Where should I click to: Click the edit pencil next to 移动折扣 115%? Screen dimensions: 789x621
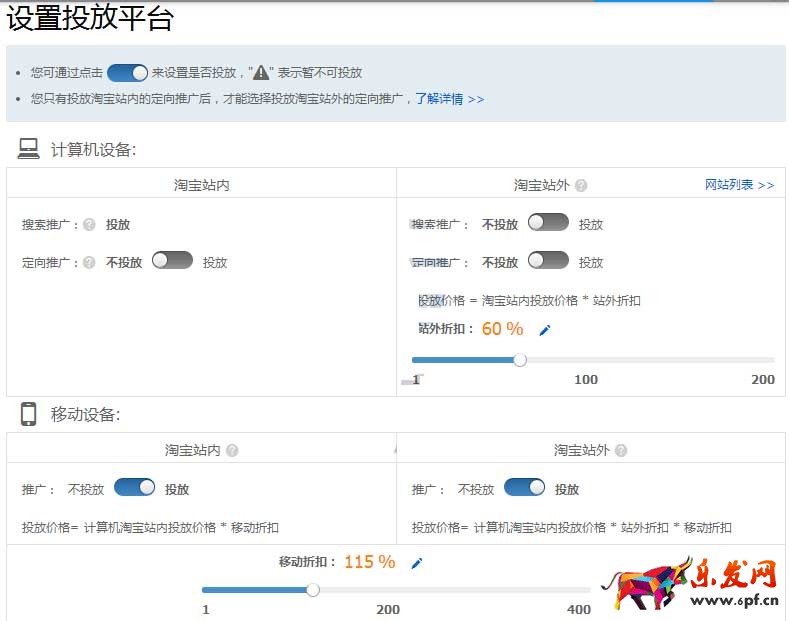point(417,563)
